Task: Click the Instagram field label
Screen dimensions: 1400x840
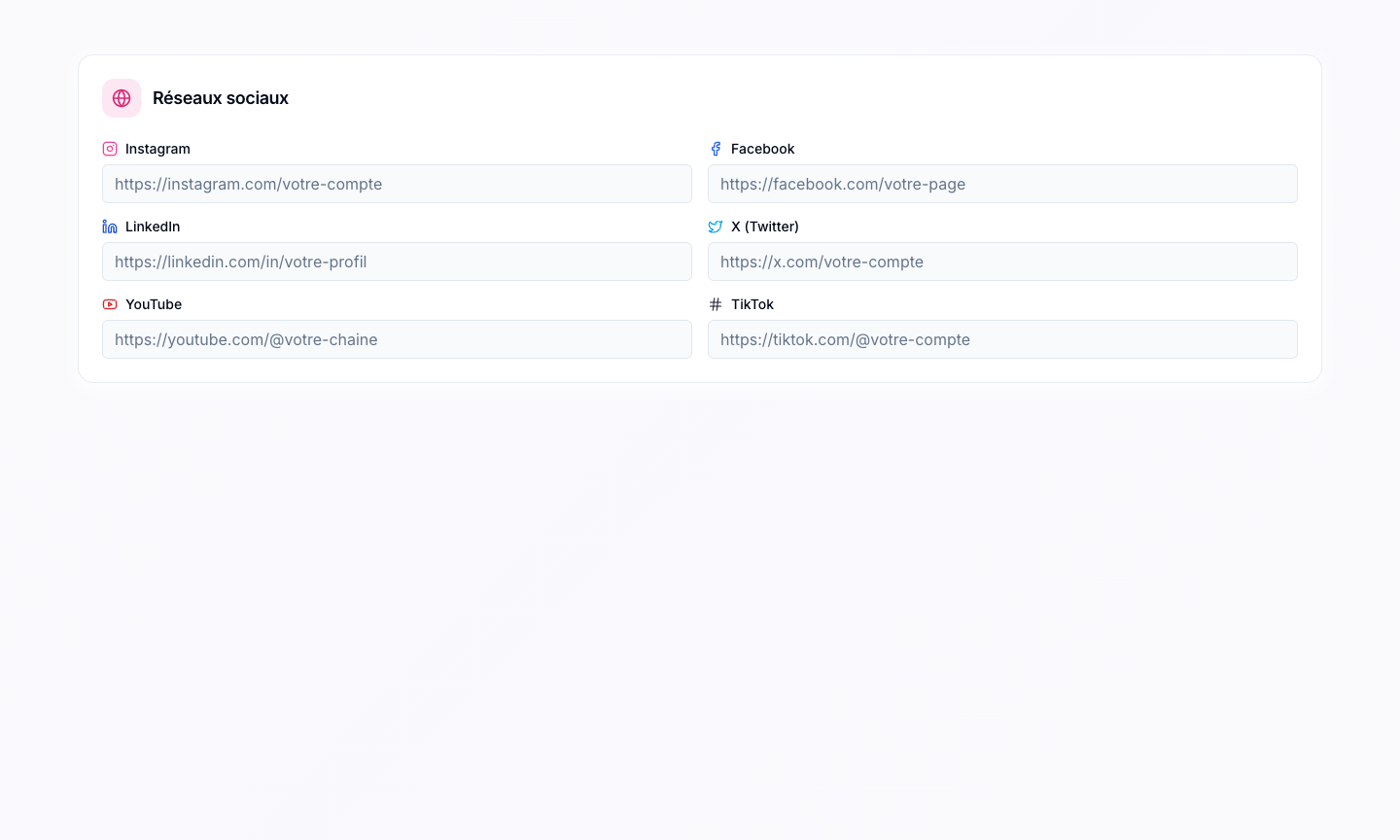Action: click(157, 149)
